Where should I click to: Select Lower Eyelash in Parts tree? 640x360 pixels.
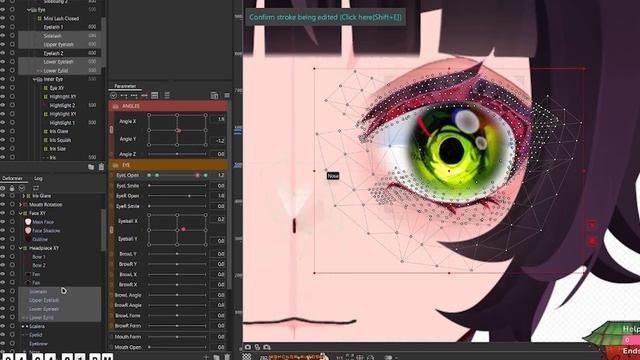(58, 62)
